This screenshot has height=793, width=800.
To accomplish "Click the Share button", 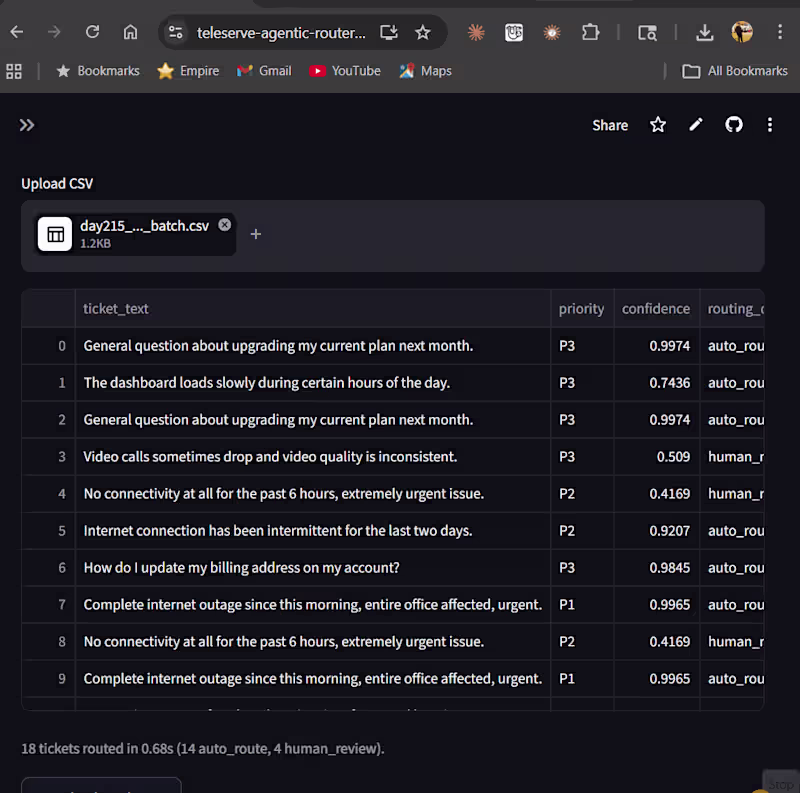I will coord(610,126).
